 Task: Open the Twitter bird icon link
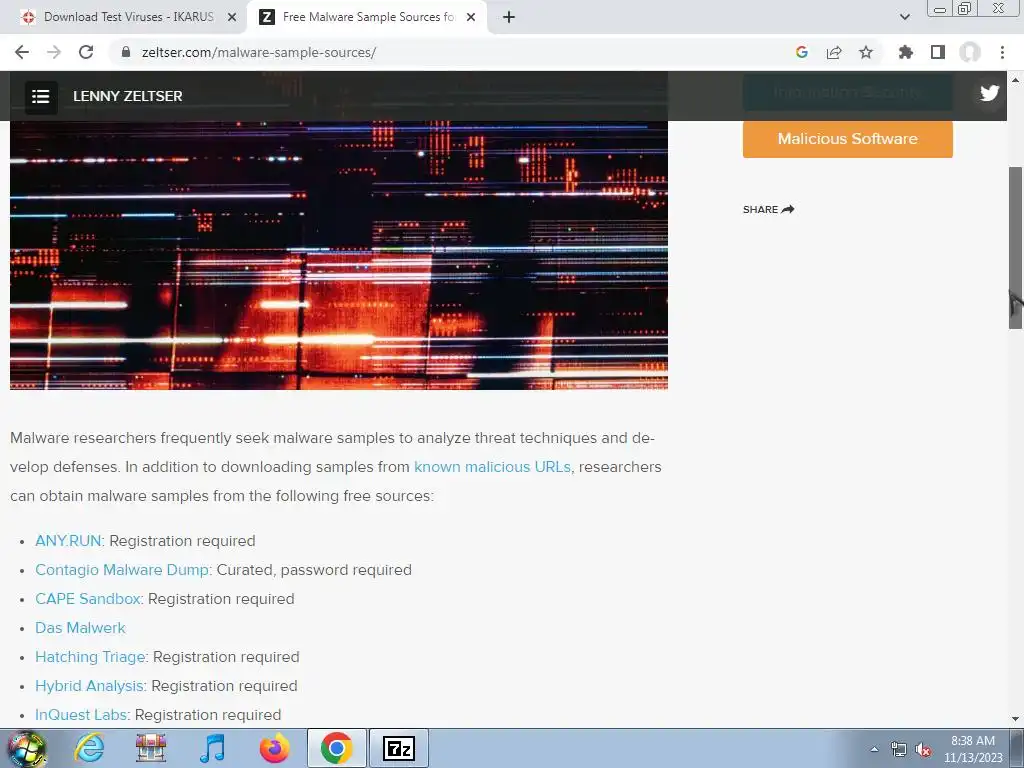(989, 93)
